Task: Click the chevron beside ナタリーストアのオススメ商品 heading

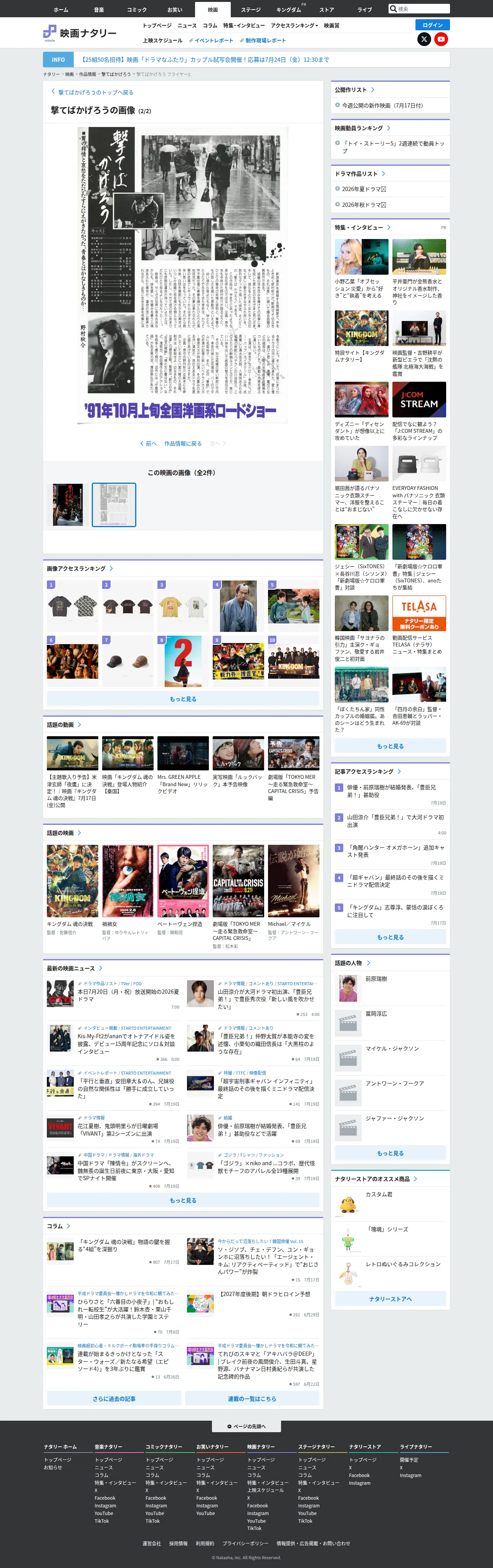Action: 415,1179
